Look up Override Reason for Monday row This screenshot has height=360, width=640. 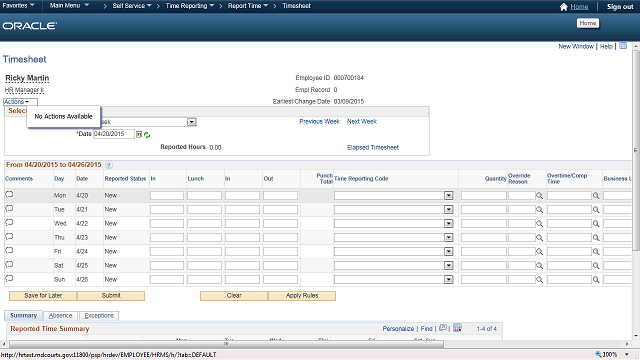pos(540,196)
